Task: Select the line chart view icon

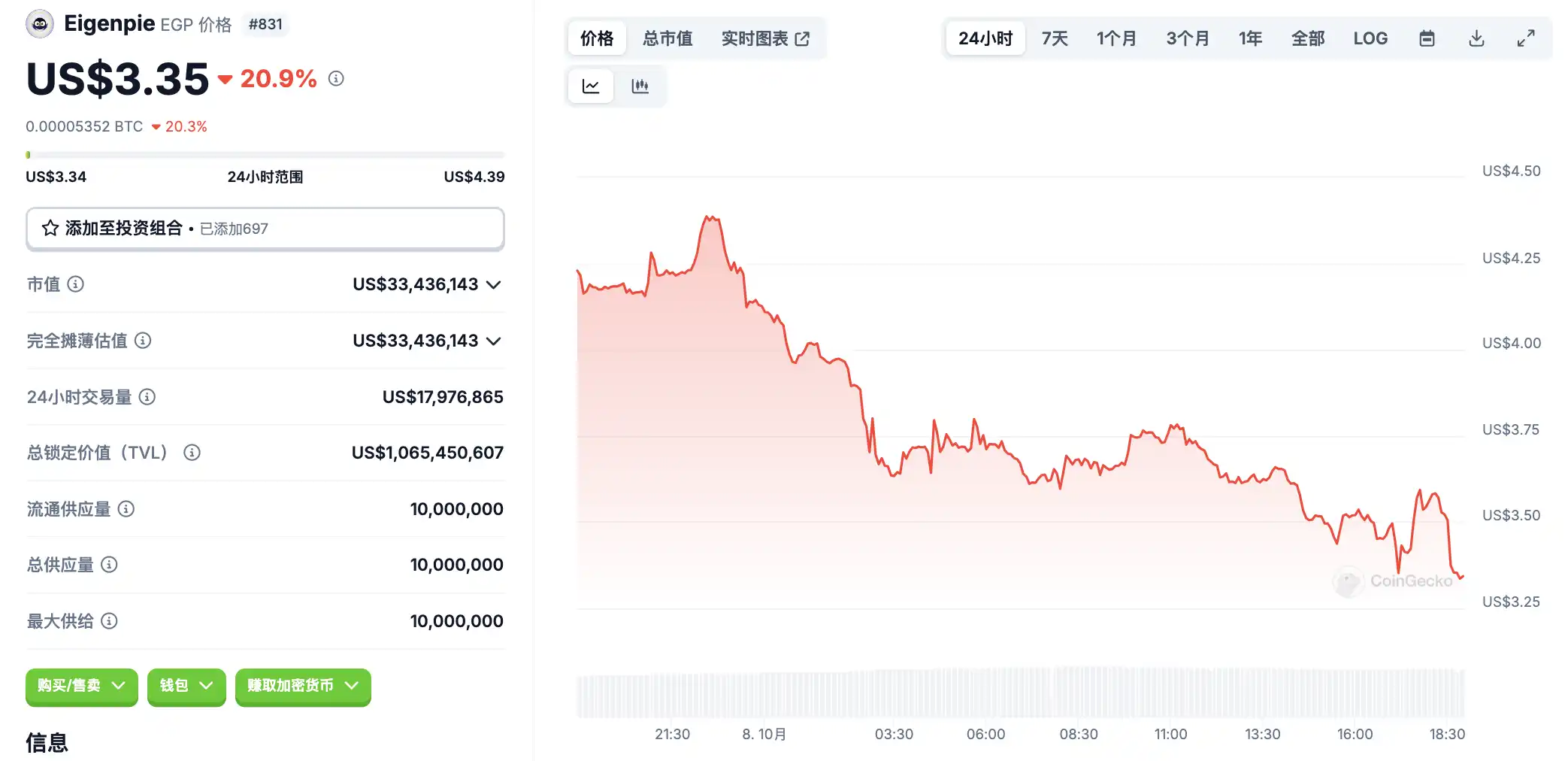Action: point(591,86)
